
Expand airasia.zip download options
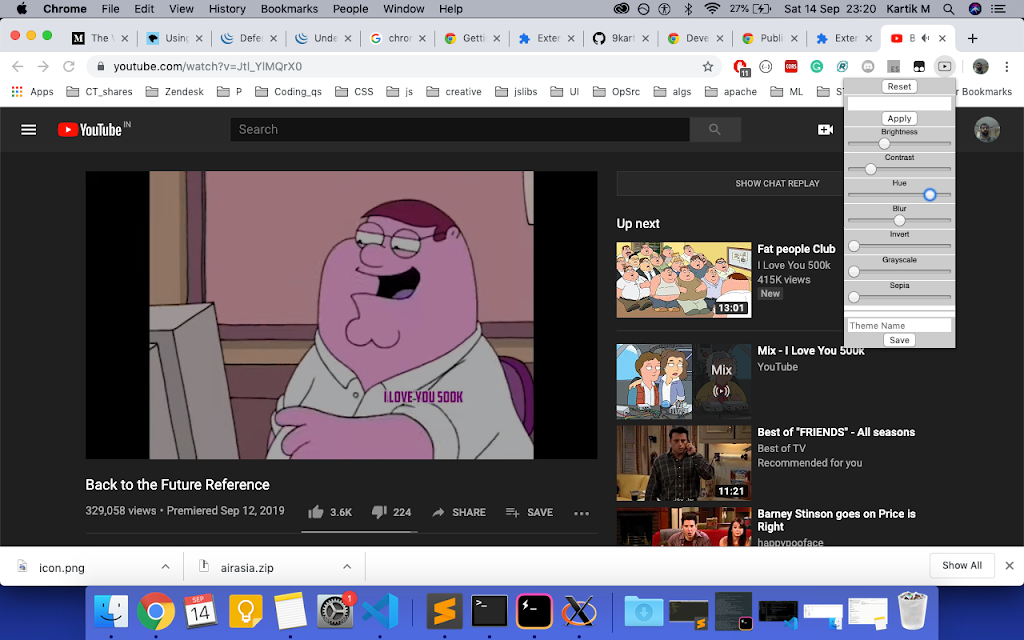(347, 567)
